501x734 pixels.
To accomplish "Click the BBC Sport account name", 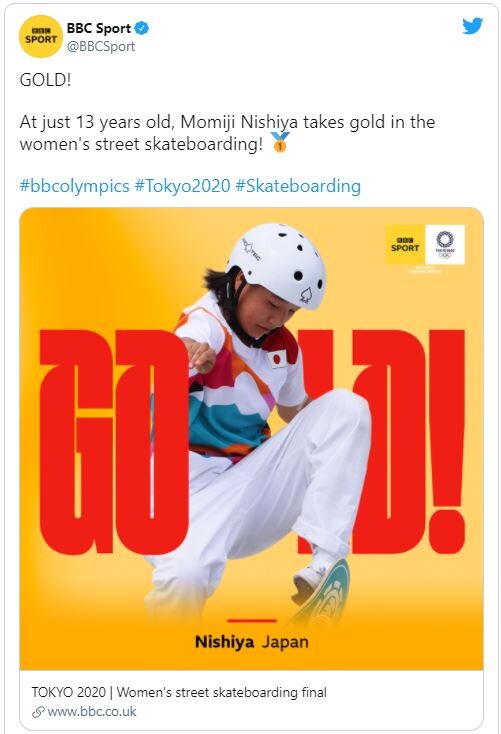I will pyautogui.click(x=99, y=28).
